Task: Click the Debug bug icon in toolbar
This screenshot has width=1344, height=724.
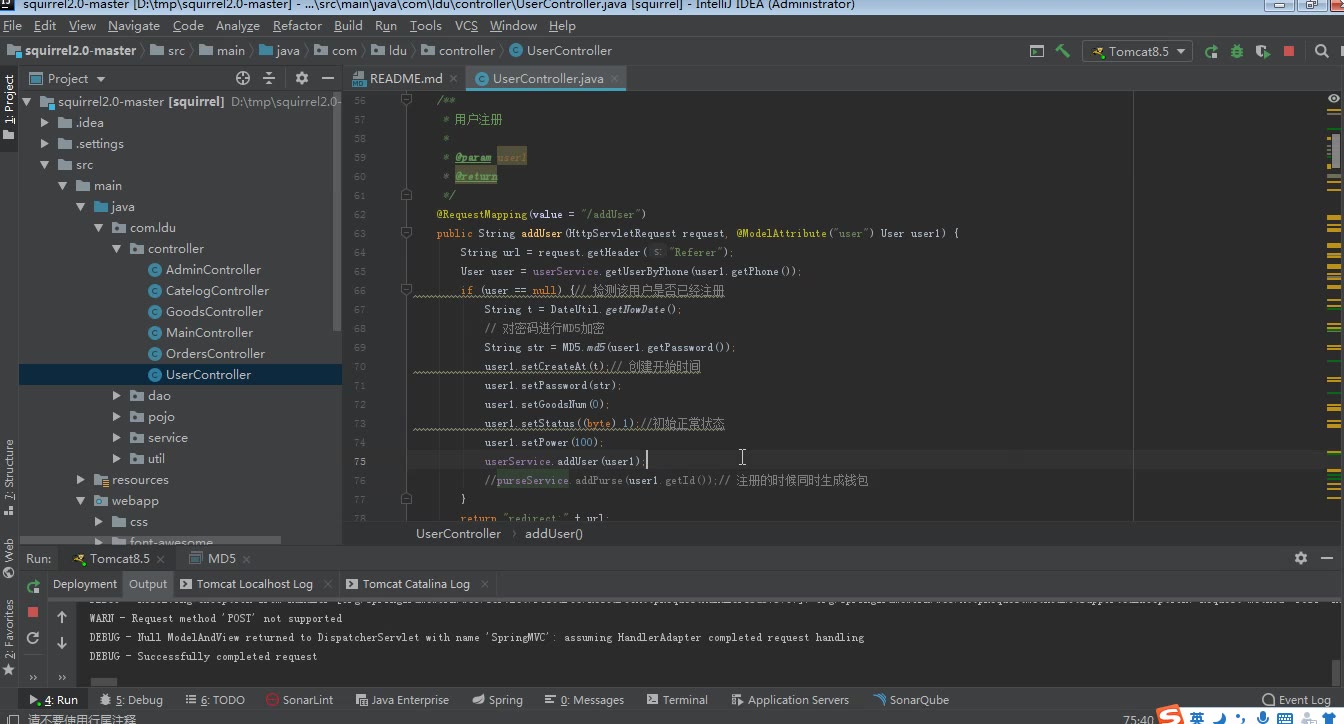Action: pos(1237,51)
